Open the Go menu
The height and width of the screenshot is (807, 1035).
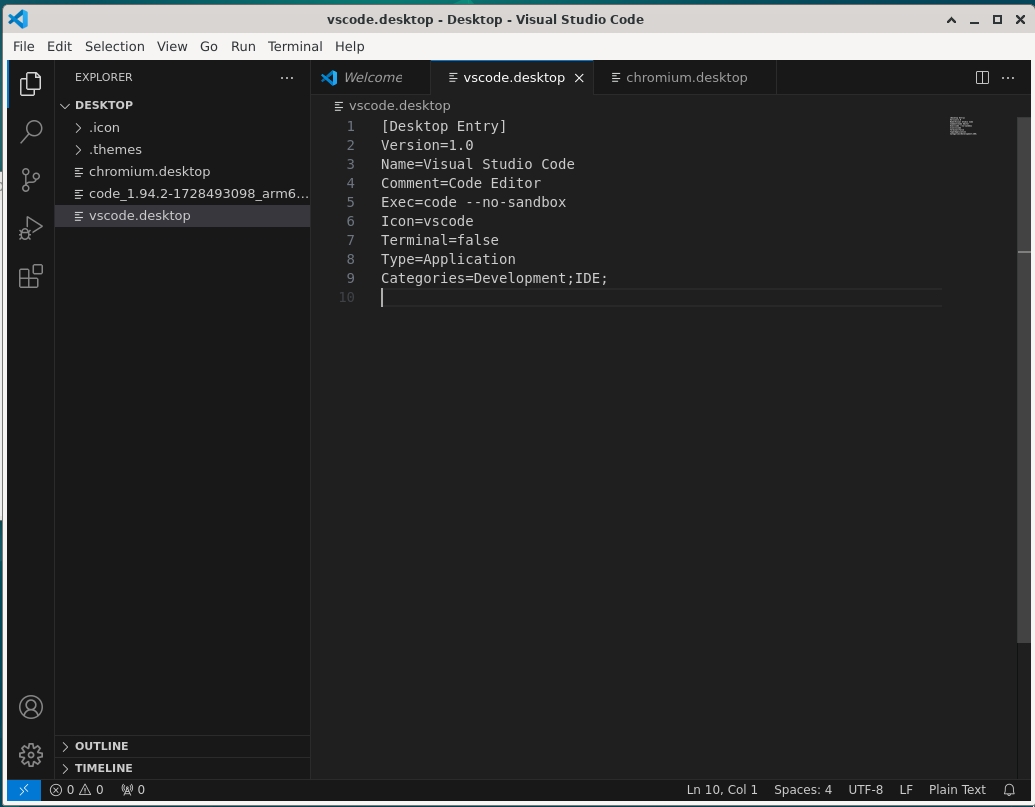(x=209, y=46)
